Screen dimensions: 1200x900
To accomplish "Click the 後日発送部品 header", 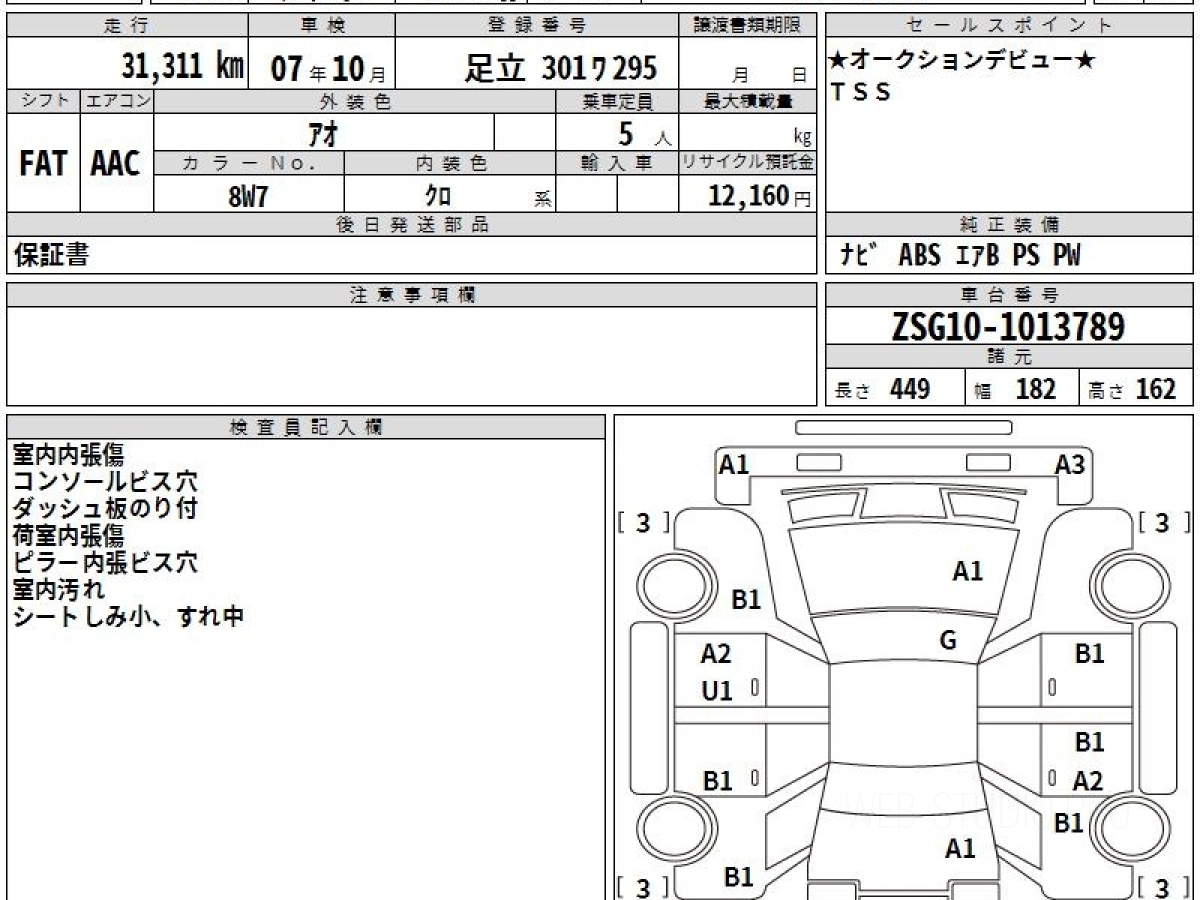I will coord(412,225).
